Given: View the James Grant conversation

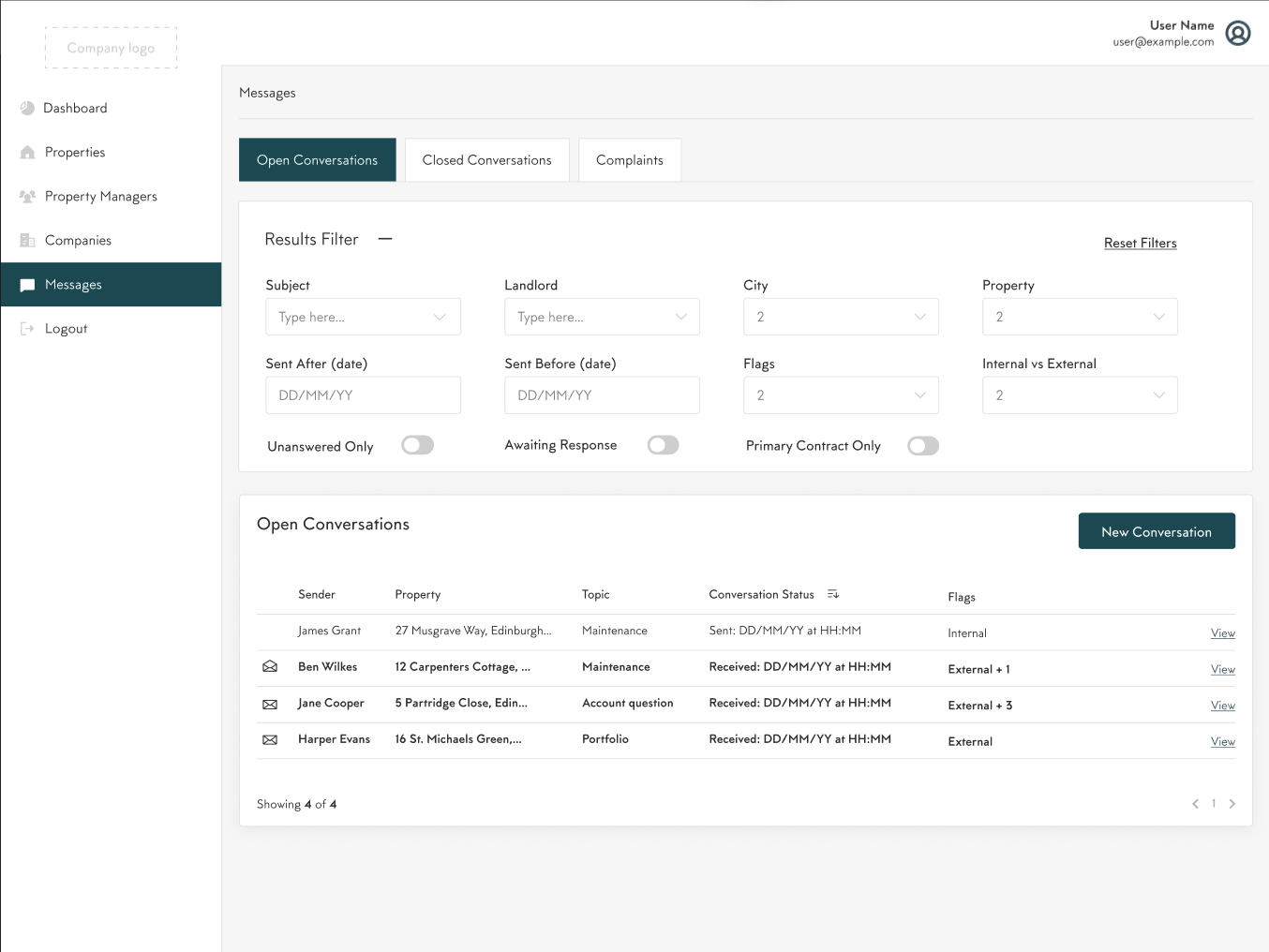Looking at the screenshot, I should [1222, 633].
